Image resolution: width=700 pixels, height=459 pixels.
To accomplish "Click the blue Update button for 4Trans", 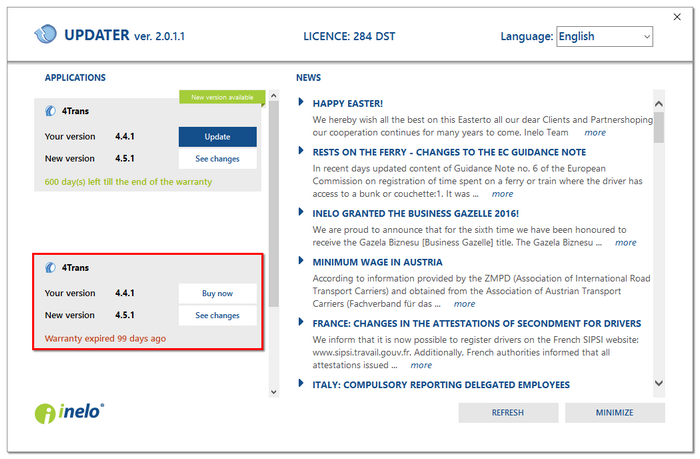I will click(x=217, y=137).
